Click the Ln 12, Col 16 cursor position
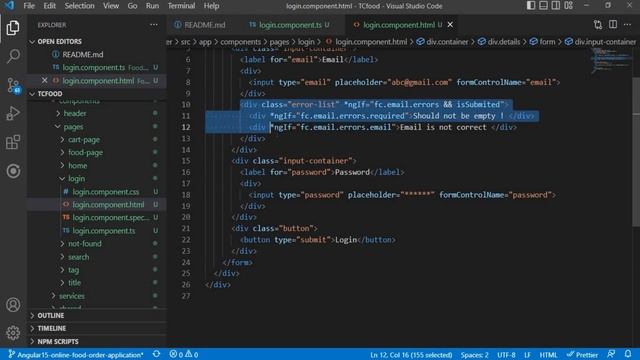 point(411,355)
